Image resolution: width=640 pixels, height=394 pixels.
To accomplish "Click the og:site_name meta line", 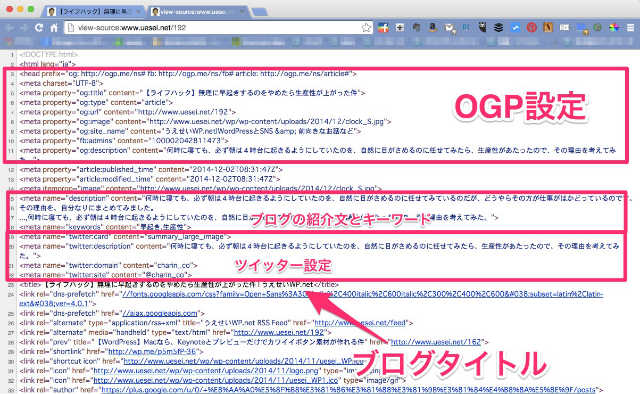I will (x=190, y=131).
